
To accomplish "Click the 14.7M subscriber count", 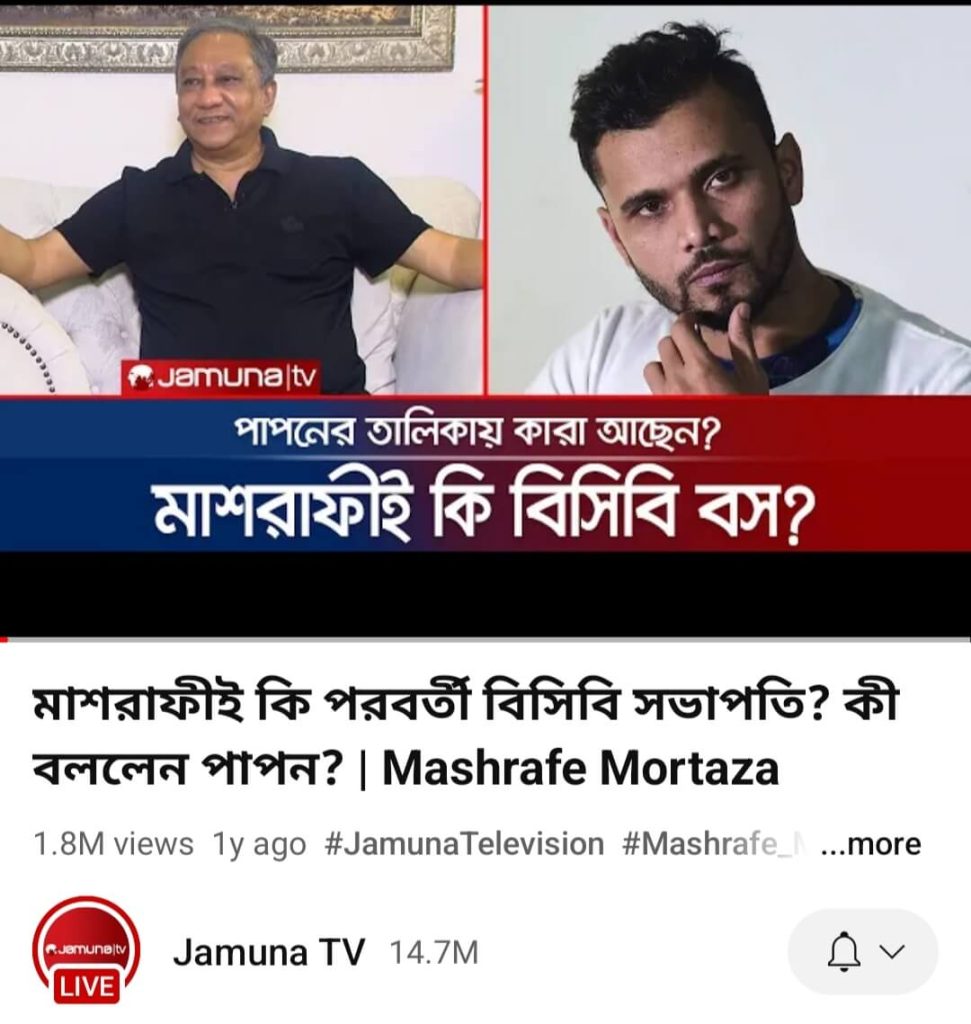I will click(x=434, y=953).
